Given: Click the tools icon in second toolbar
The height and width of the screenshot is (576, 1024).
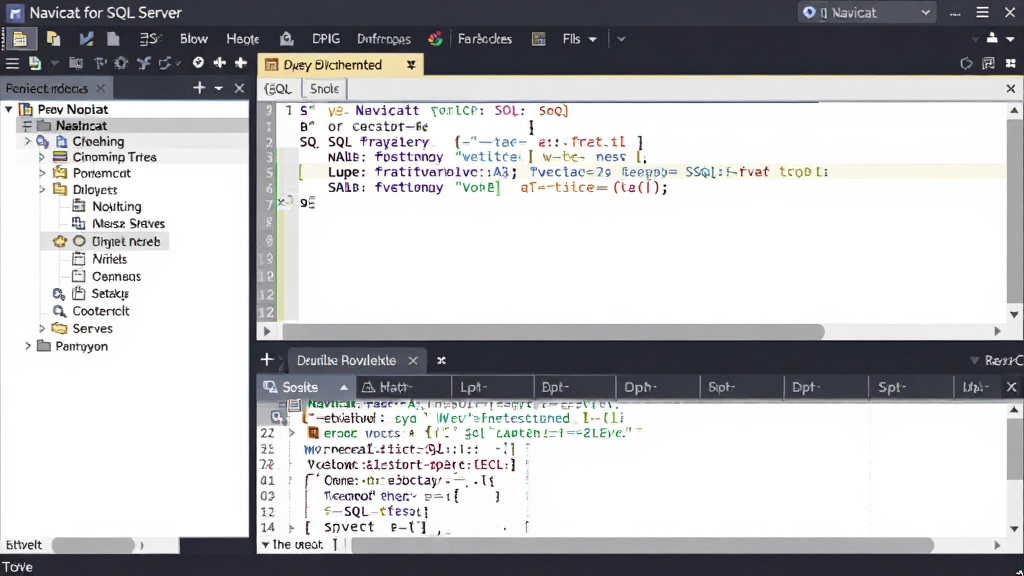Looking at the screenshot, I should (x=144, y=63).
